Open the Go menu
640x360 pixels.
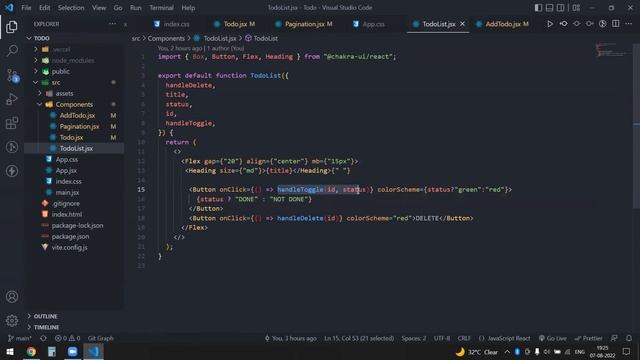tap(118, 8)
